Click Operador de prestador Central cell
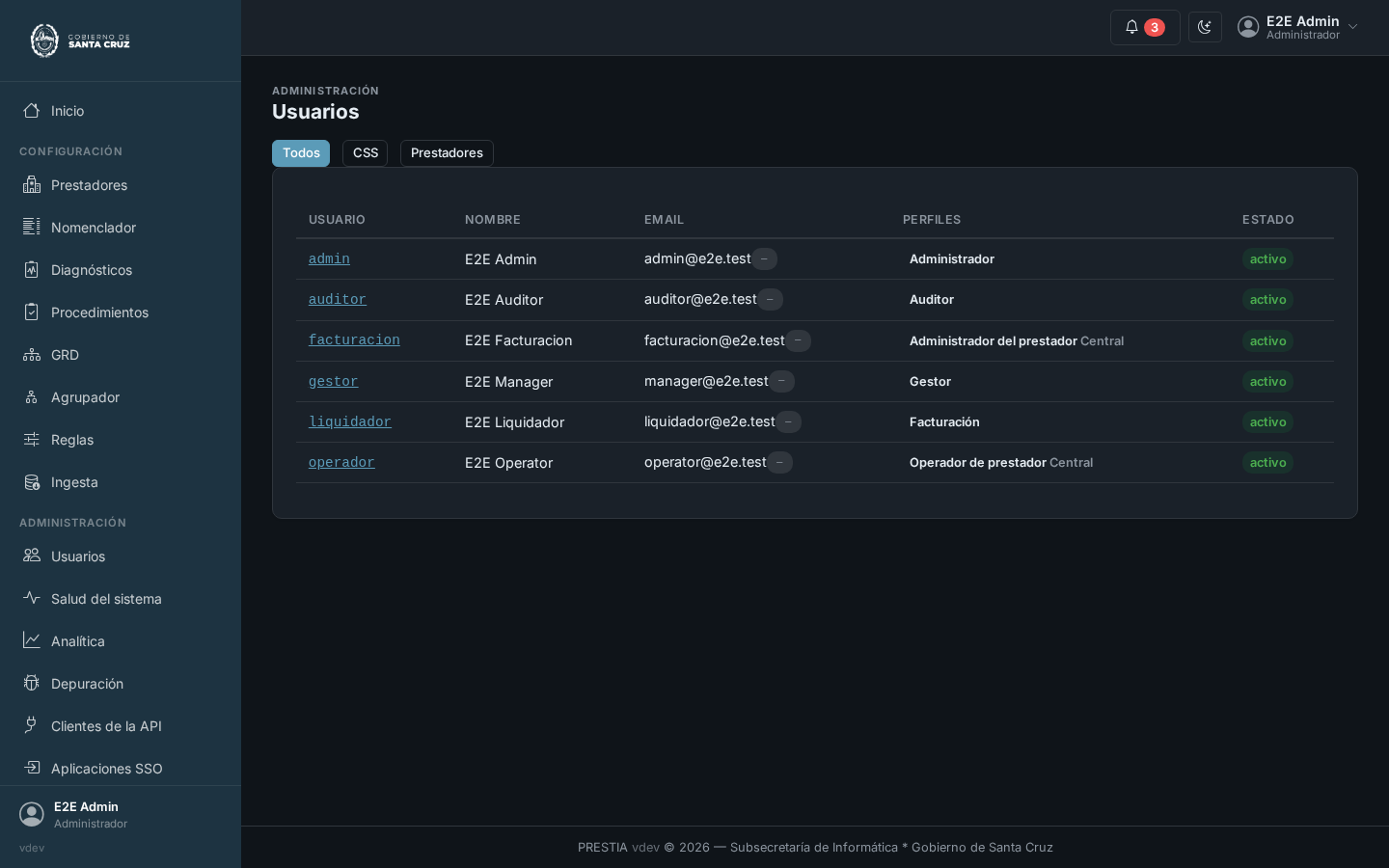 pyautogui.click(x=1001, y=463)
